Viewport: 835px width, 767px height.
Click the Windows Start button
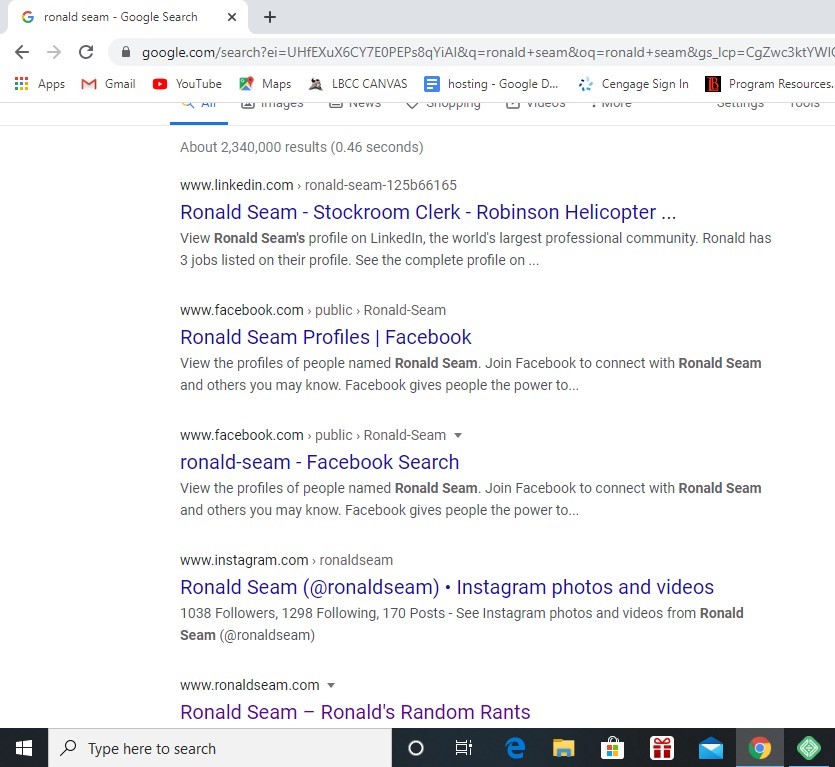click(23, 748)
